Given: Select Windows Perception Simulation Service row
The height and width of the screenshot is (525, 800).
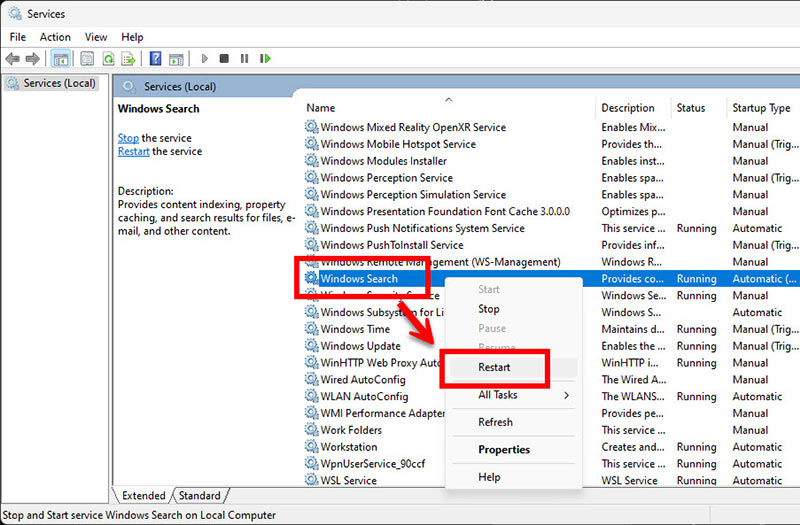Looking at the screenshot, I should tap(551, 194).
